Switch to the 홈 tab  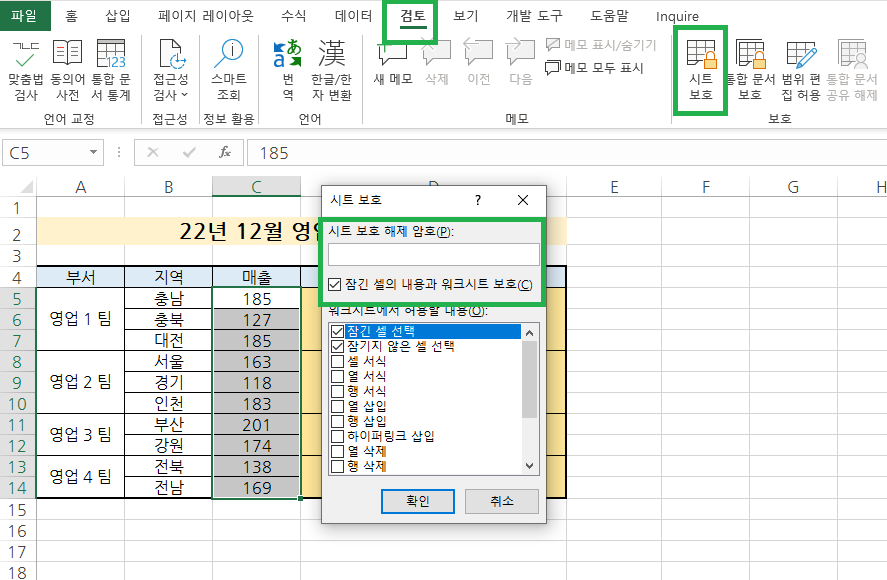[x=71, y=16]
